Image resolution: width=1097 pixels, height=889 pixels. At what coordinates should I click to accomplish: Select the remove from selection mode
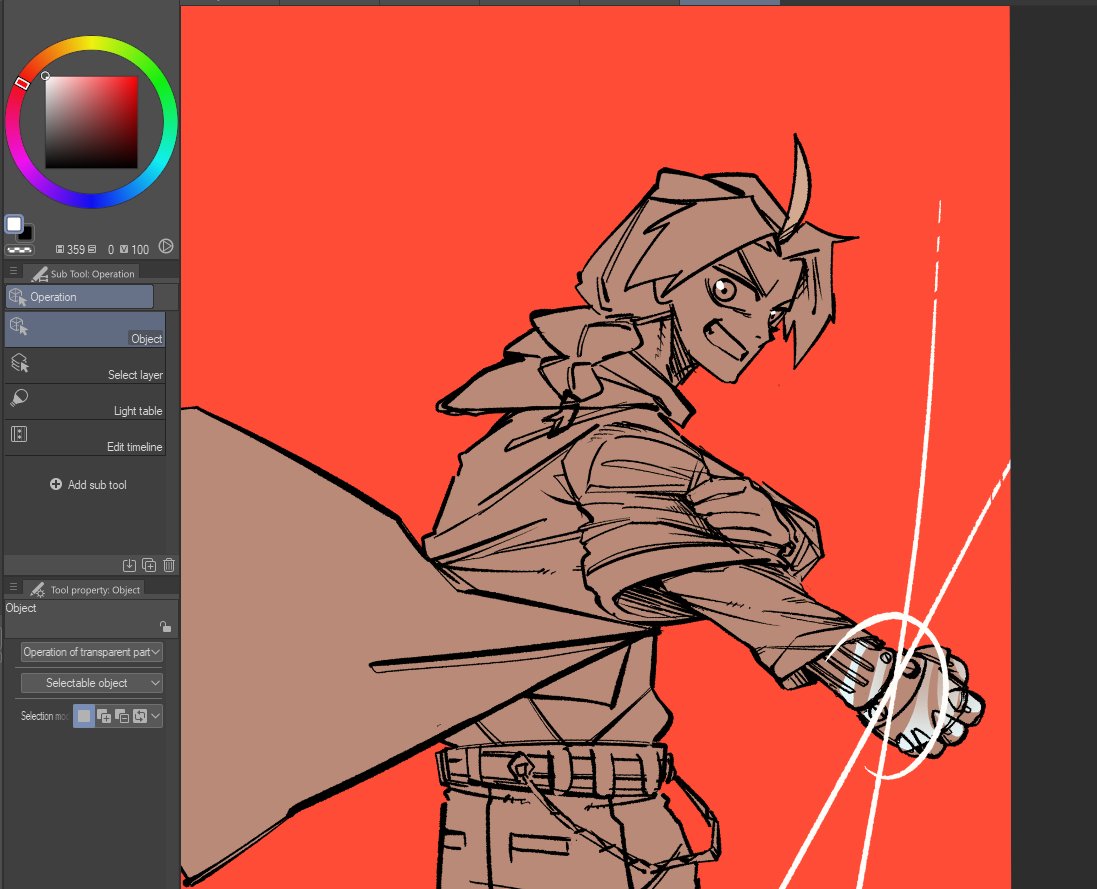tap(122, 716)
